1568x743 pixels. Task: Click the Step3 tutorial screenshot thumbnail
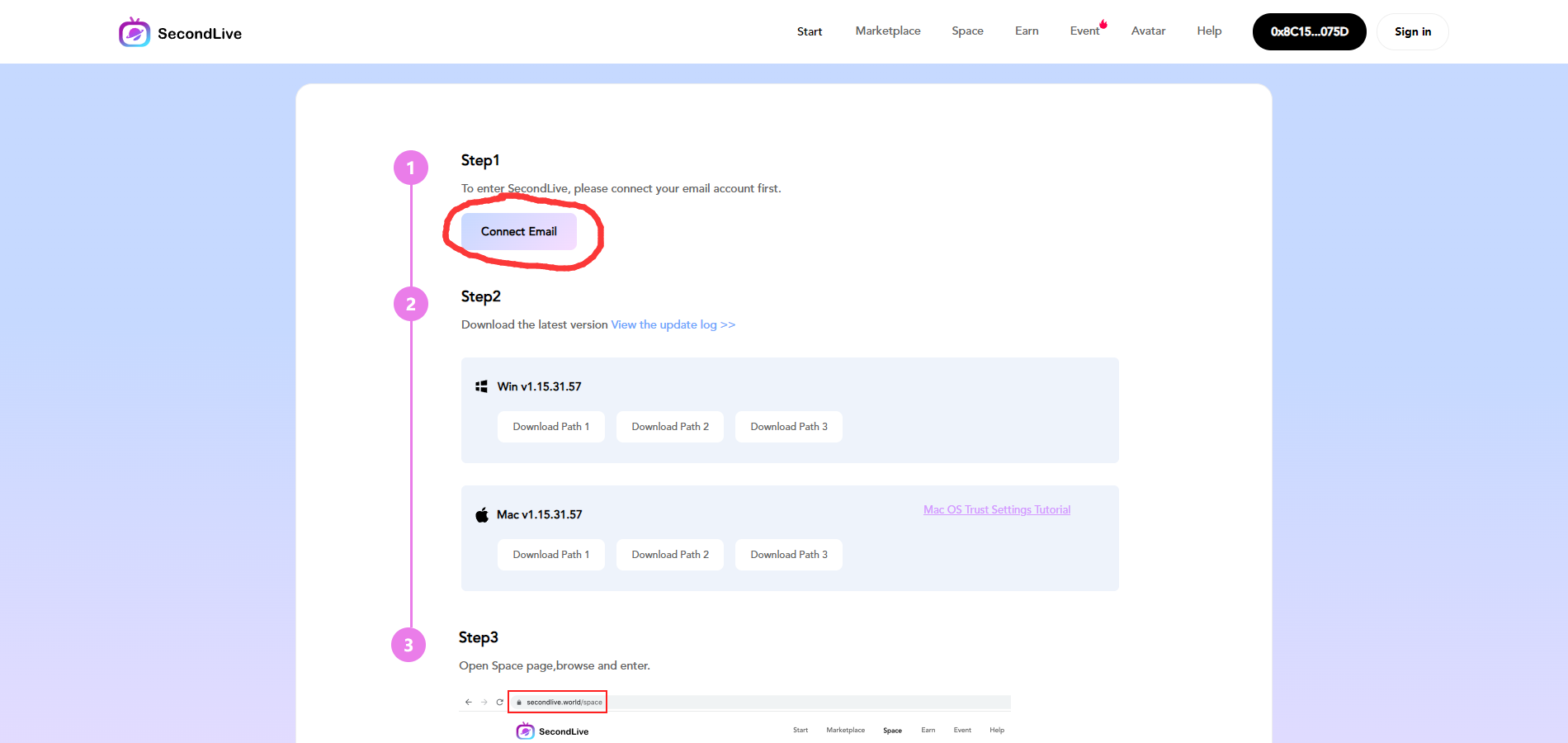tap(734, 717)
